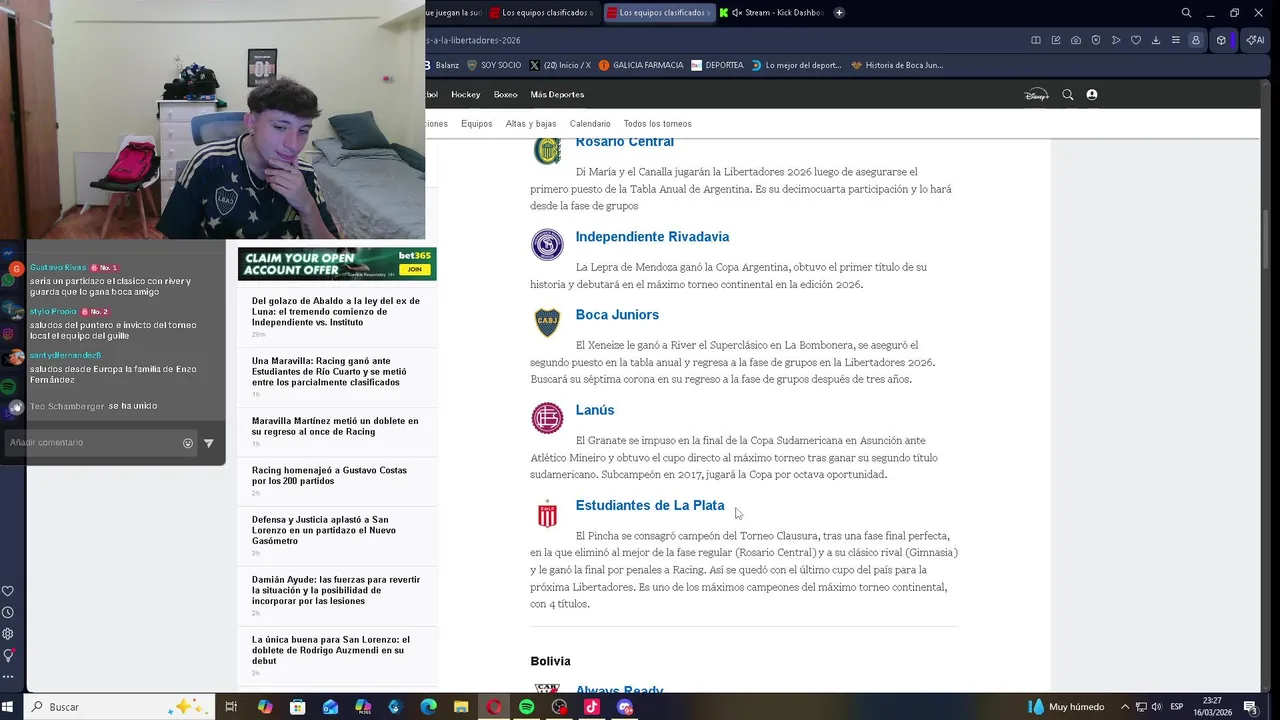
Task: Open Spotify in the taskbar
Action: (526, 707)
